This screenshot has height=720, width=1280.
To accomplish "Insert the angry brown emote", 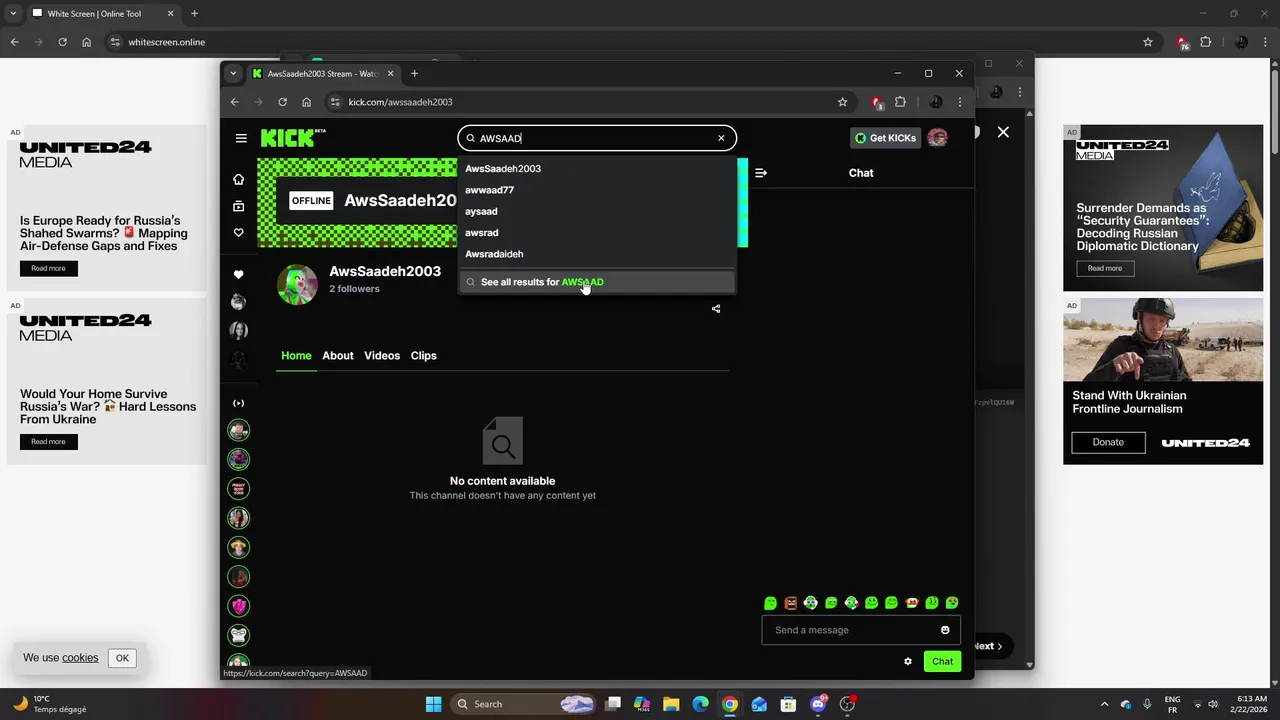I will [x=791, y=603].
